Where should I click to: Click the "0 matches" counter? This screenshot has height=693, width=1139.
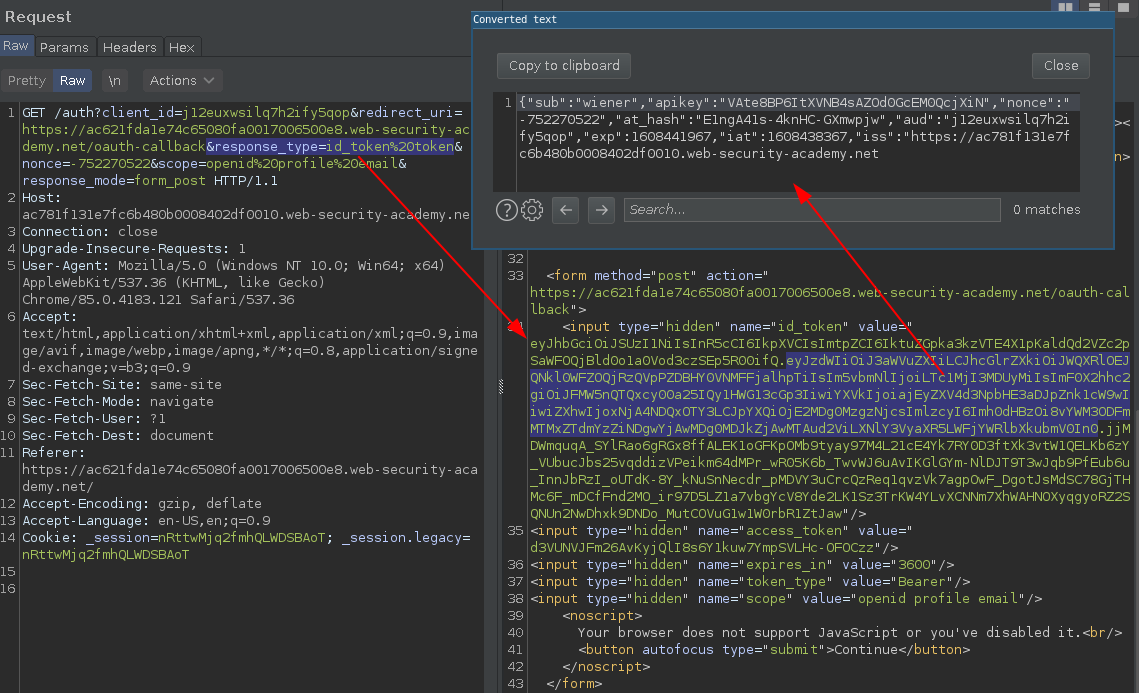1046,210
